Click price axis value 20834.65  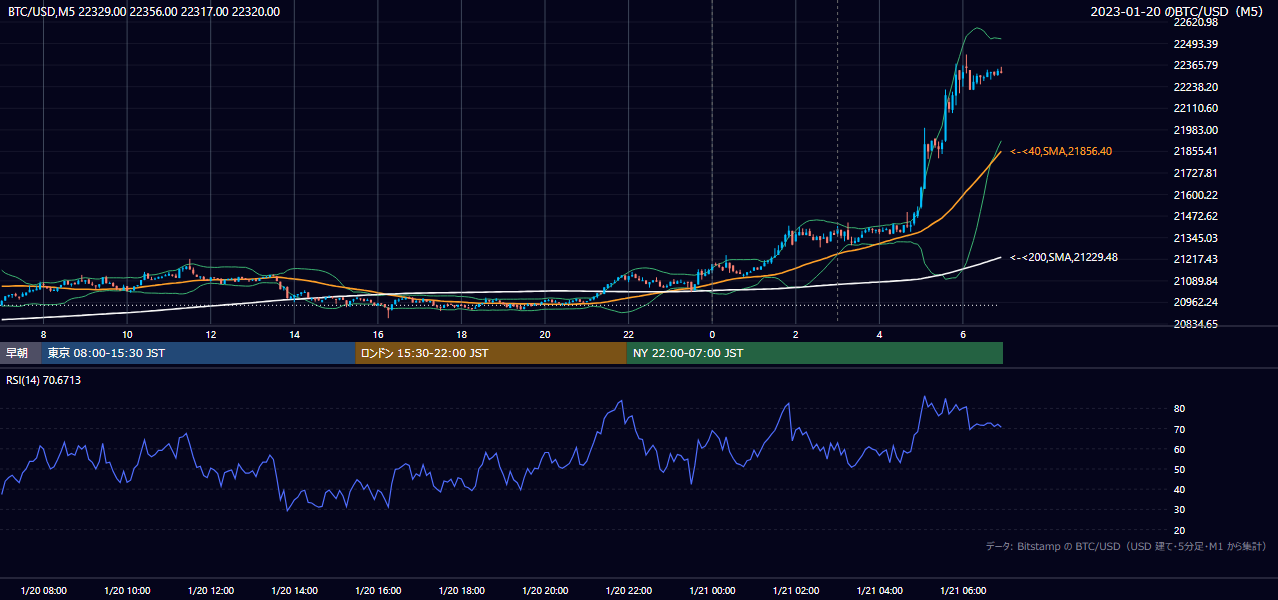click(x=1195, y=324)
